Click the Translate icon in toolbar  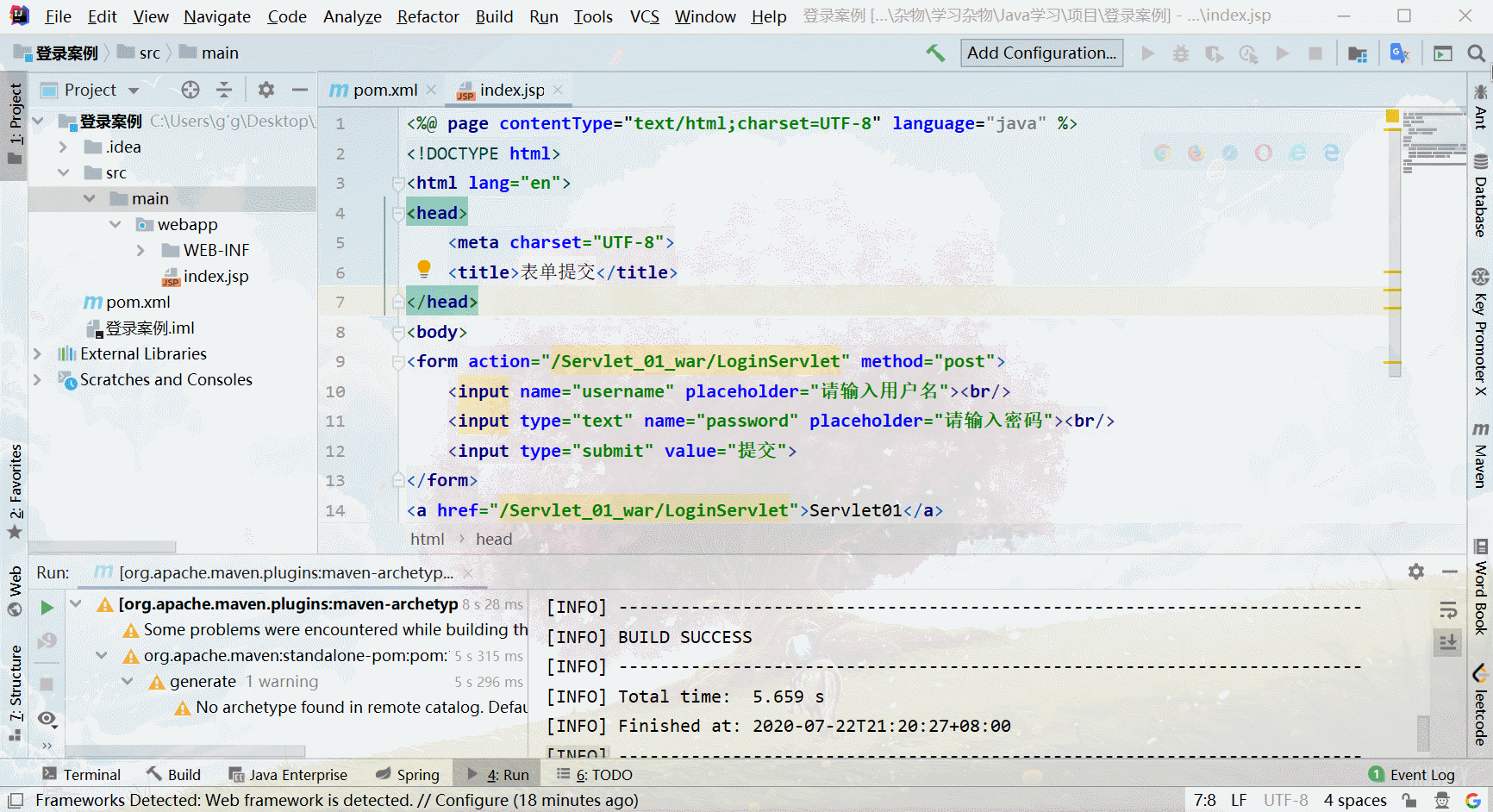point(1400,53)
